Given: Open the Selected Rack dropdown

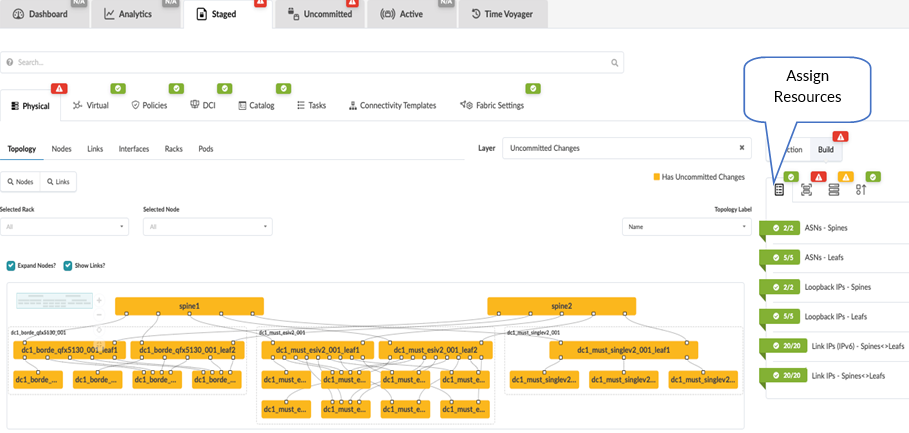Looking at the screenshot, I should pyautogui.click(x=64, y=227).
